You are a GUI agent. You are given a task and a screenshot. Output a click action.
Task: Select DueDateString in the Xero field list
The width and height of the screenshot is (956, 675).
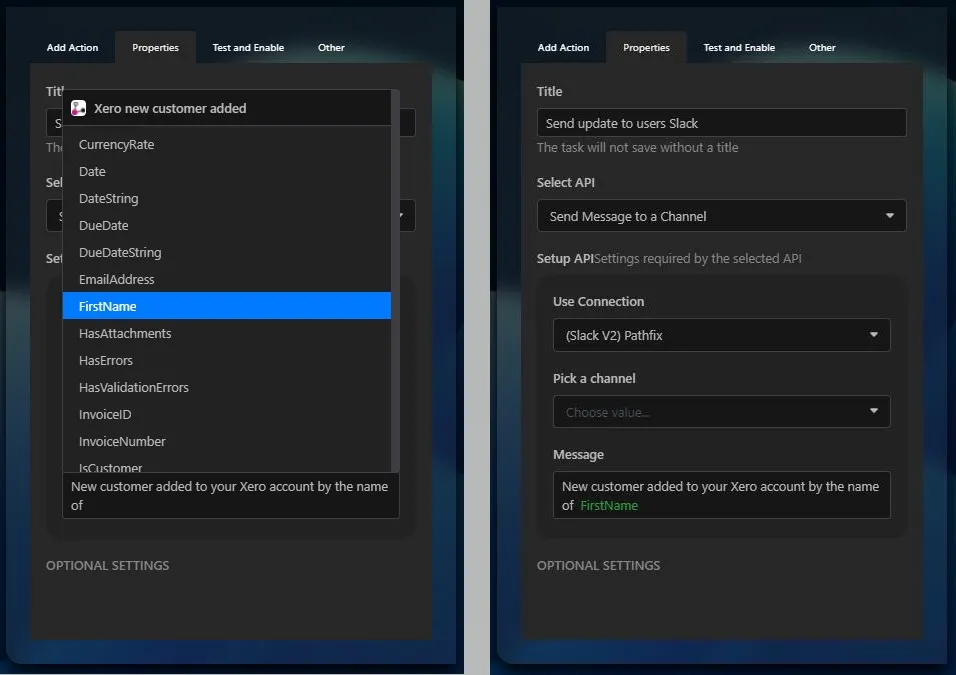227,252
